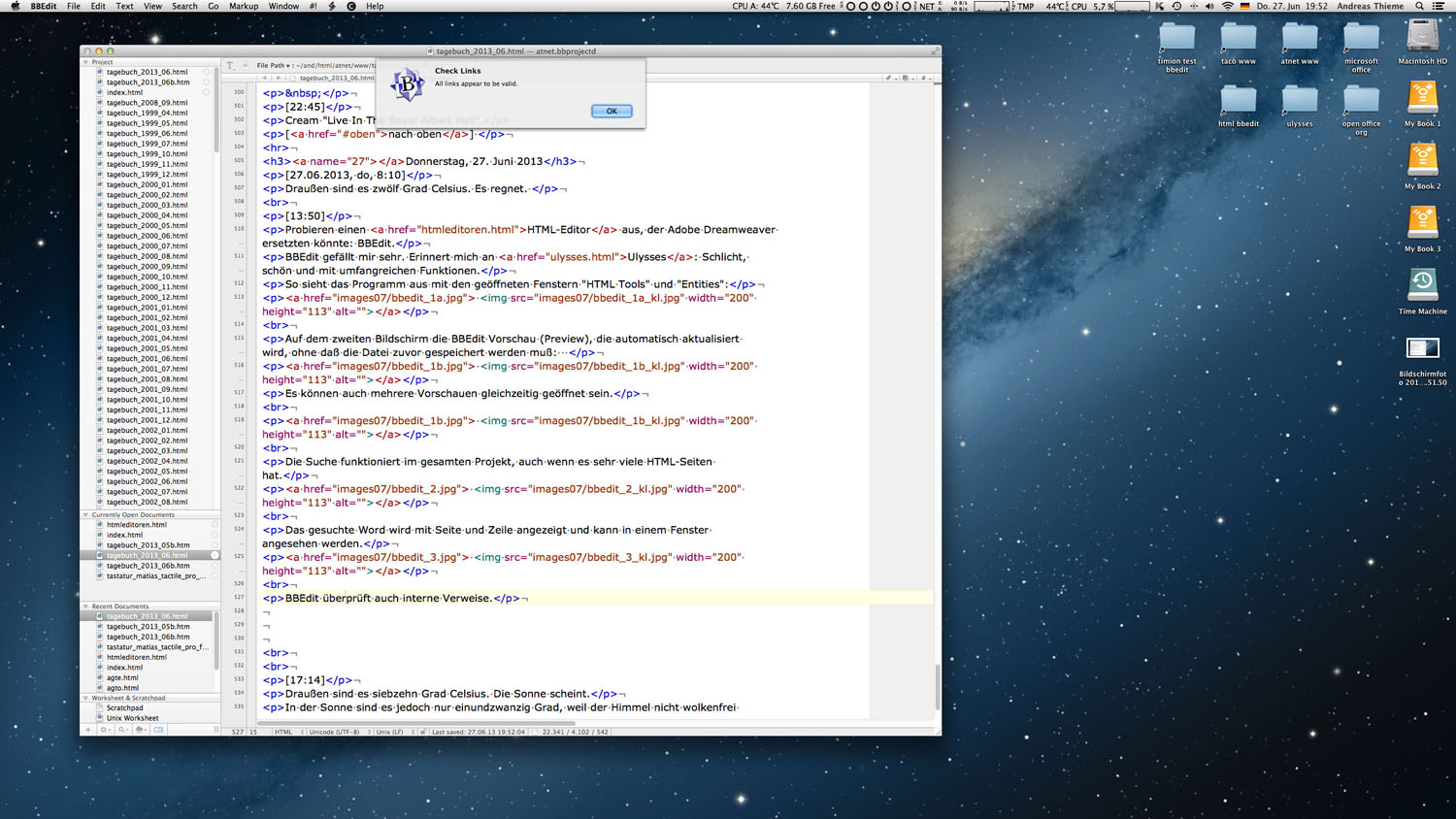The image size is (1456, 819).
Task: Open Scratchpad in the sidebar
Action: point(124,708)
